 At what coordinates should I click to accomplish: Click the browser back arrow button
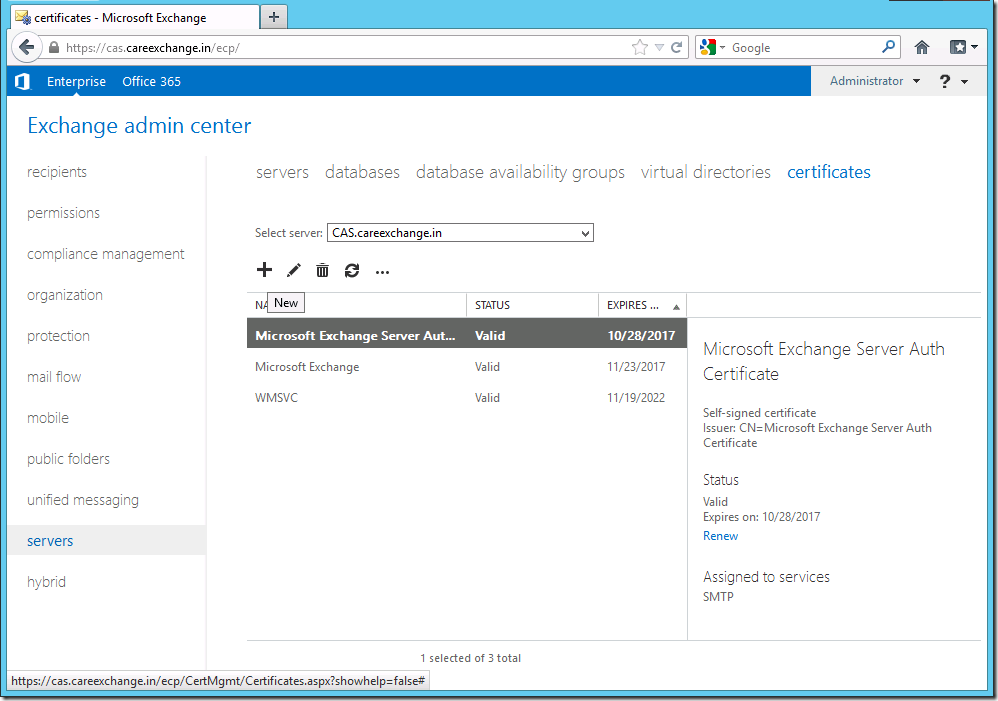(27, 47)
